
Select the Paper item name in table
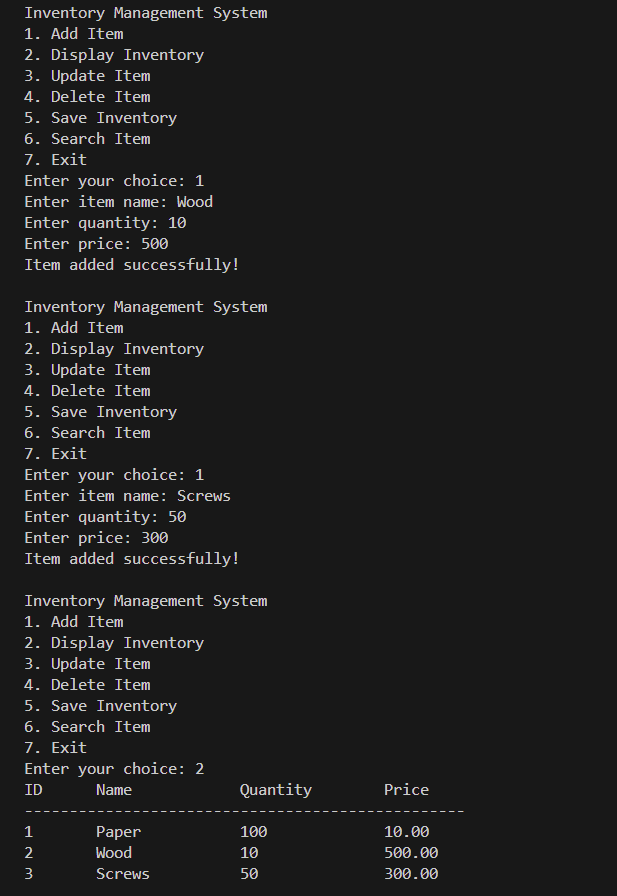[118, 832]
